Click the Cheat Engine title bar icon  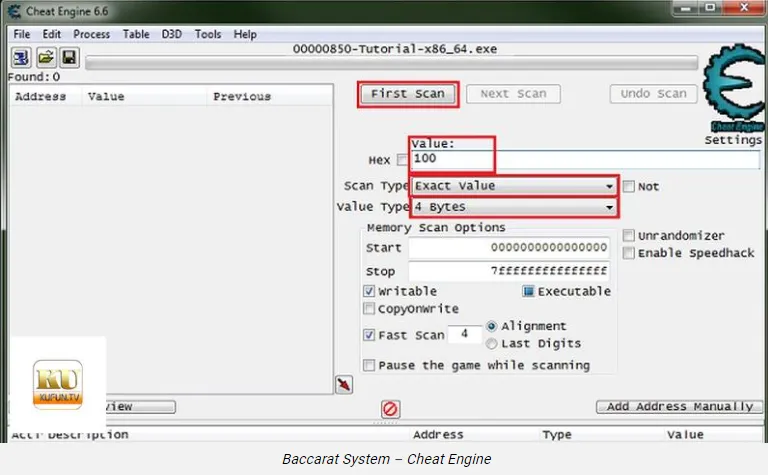14,11
